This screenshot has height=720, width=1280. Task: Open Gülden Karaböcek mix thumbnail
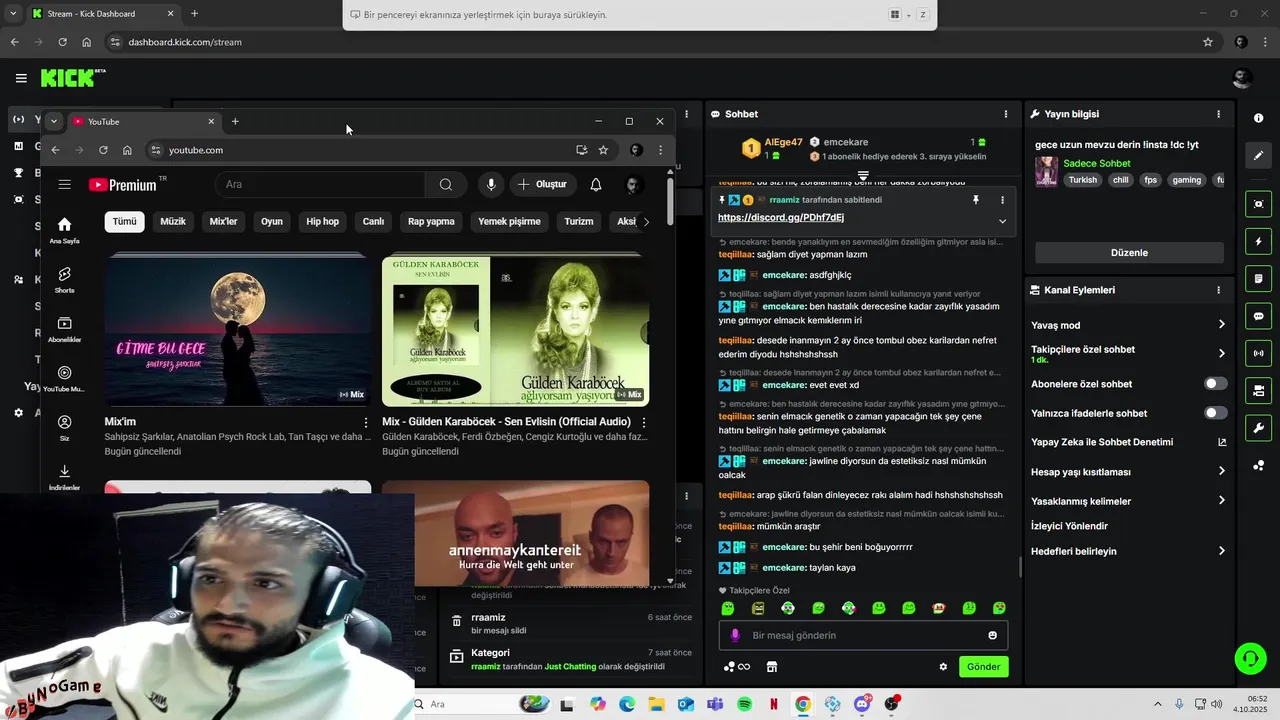(515, 330)
